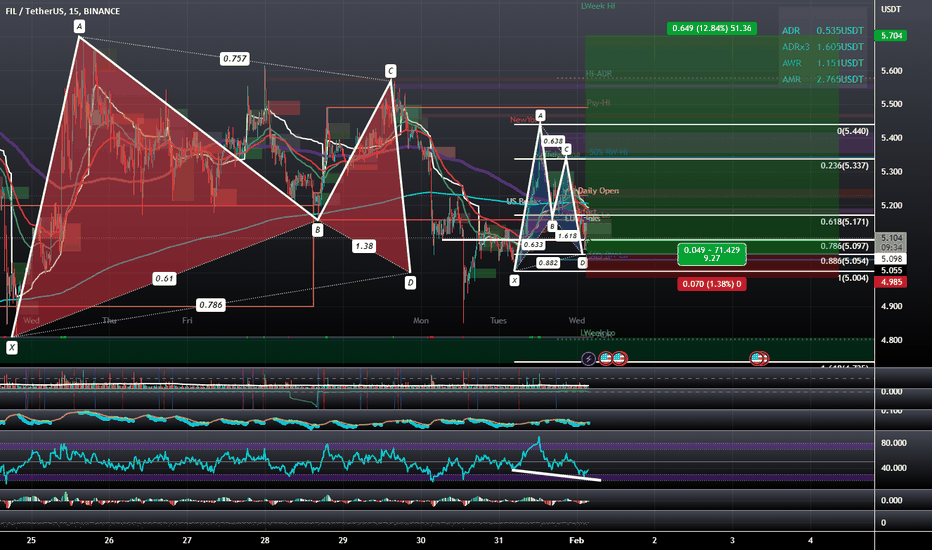
Task: Select point X label of small blue pattern
Action: 514,280
